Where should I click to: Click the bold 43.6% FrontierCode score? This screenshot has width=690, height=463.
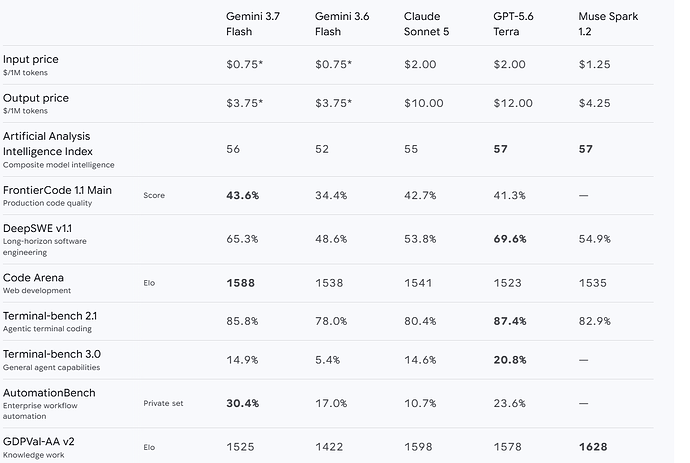tap(242, 195)
